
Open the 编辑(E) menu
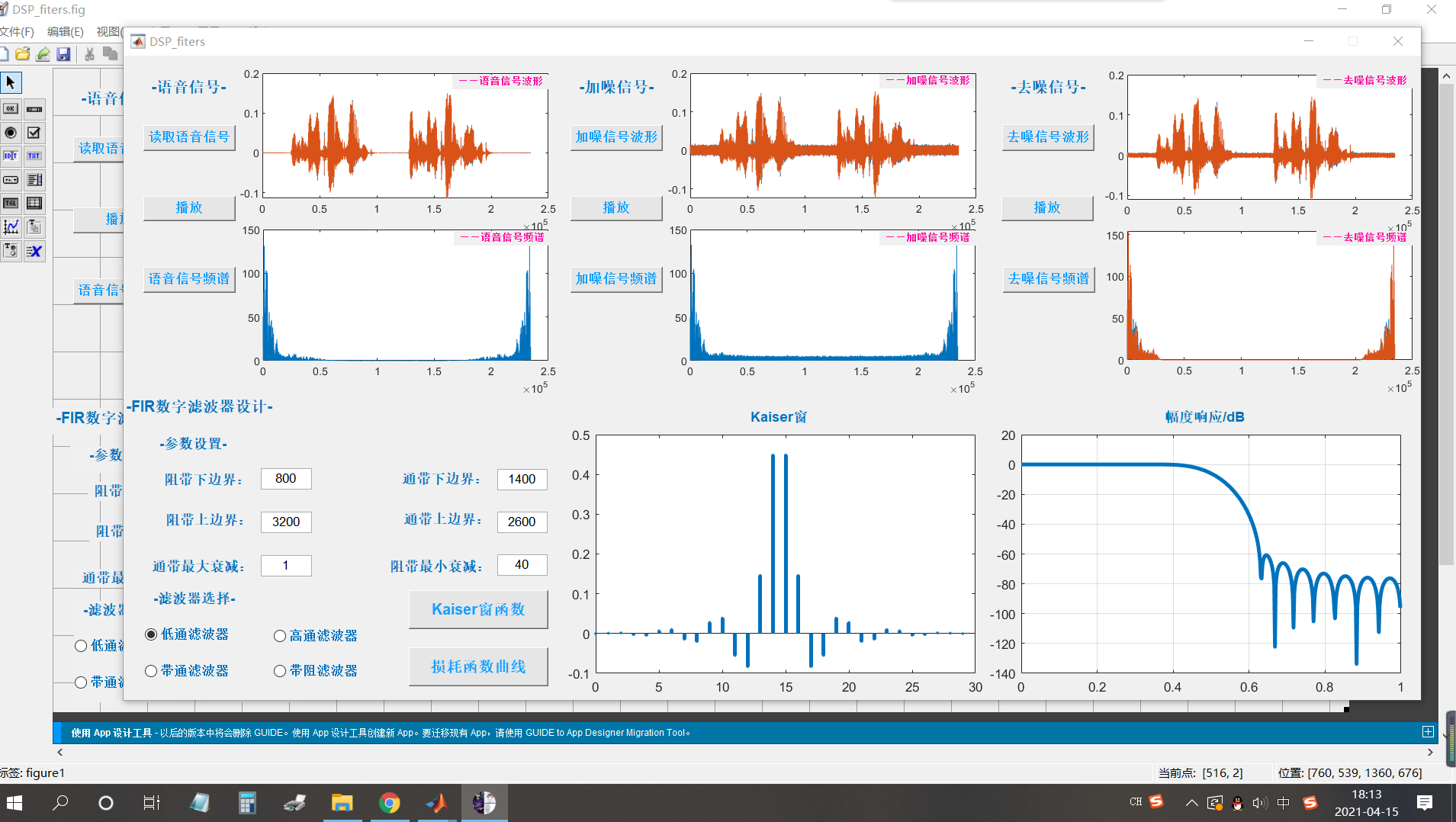click(65, 31)
